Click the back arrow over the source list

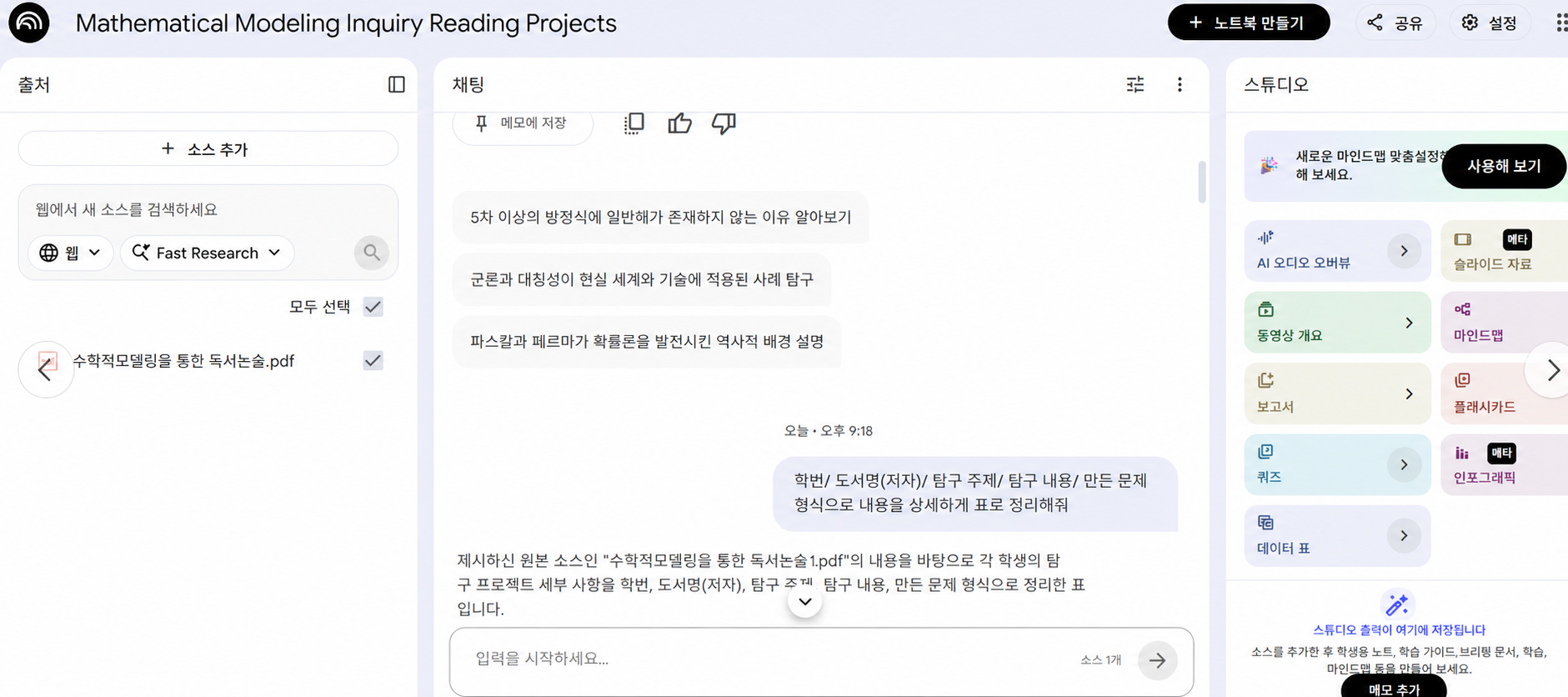coord(46,369)
